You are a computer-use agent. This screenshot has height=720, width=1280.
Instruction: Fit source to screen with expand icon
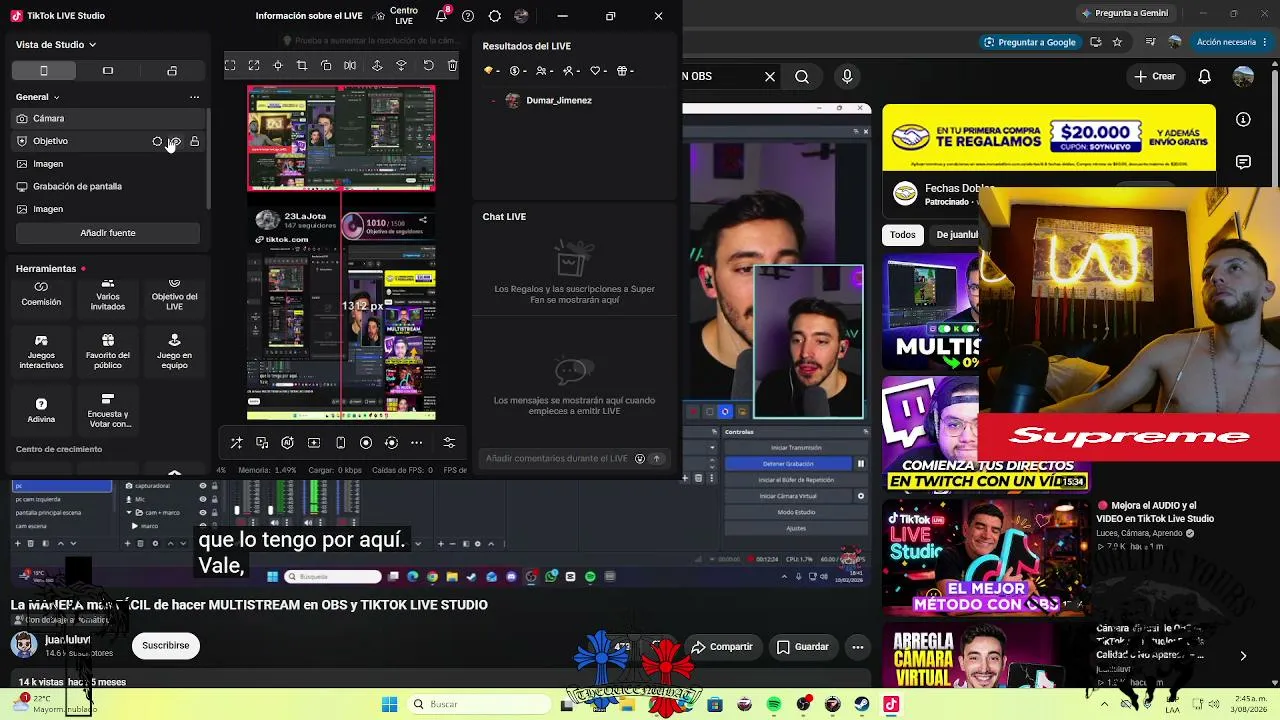click(x=254, y=66)
